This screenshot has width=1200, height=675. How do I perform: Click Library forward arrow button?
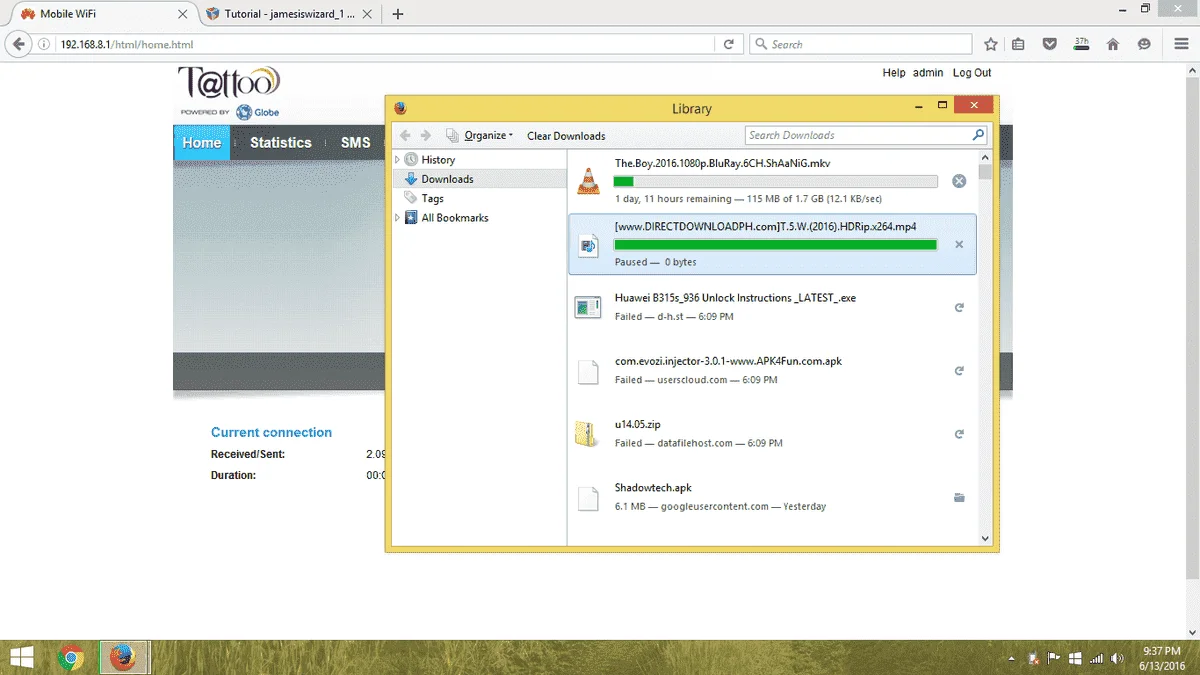click(426, 135)
